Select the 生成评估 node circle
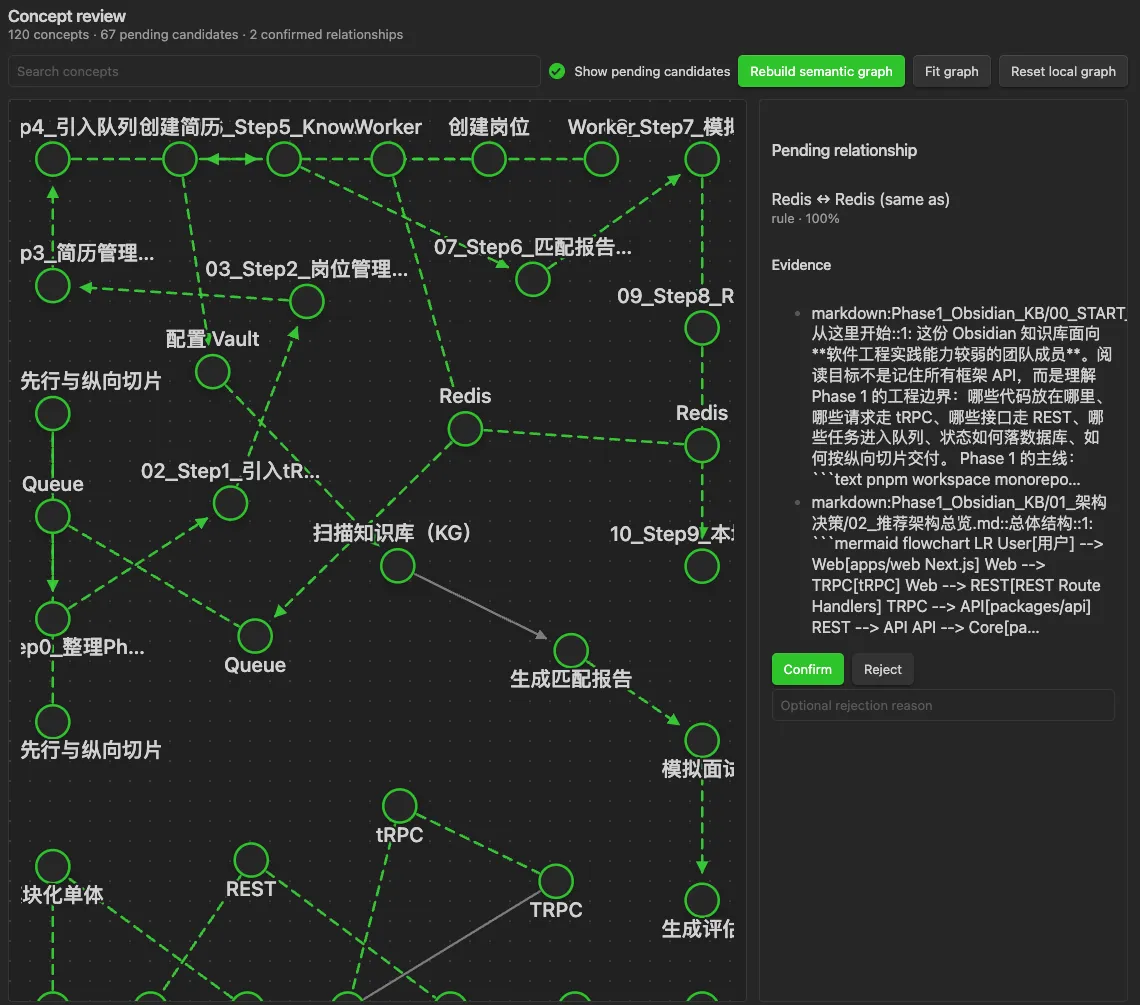 702,900
